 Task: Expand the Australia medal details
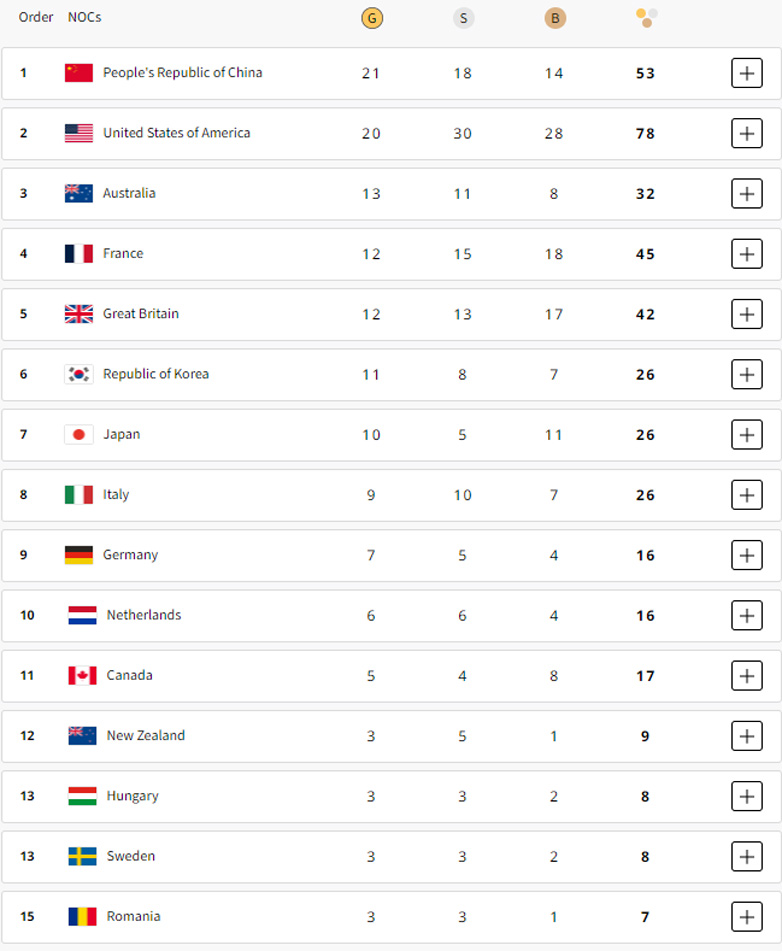[746, 193]
